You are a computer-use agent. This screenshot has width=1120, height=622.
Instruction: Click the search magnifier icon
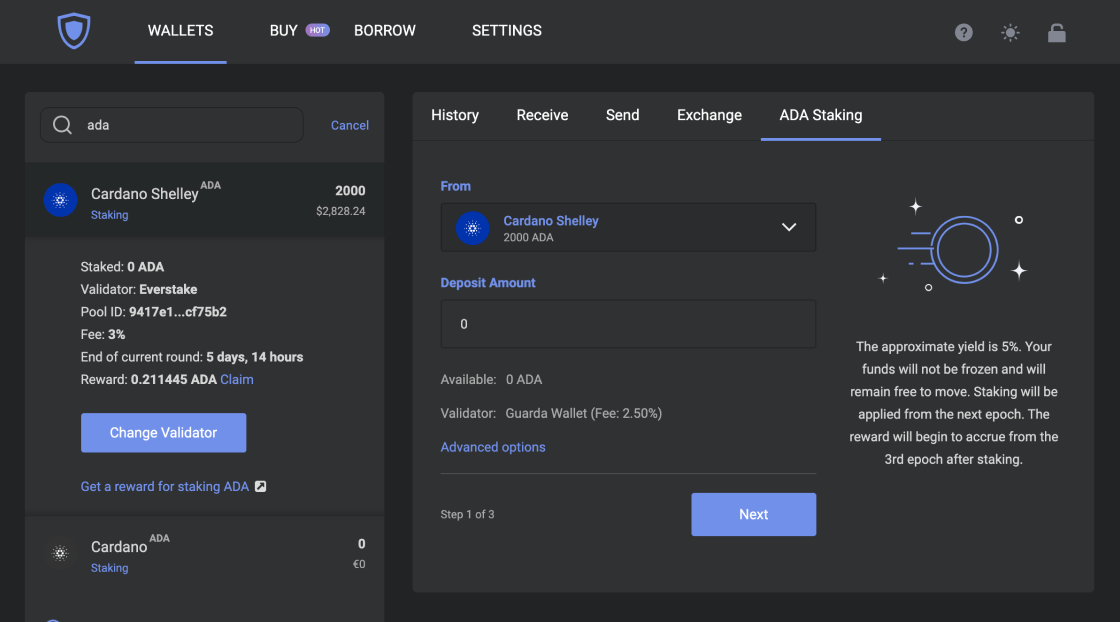coord(62,125)
